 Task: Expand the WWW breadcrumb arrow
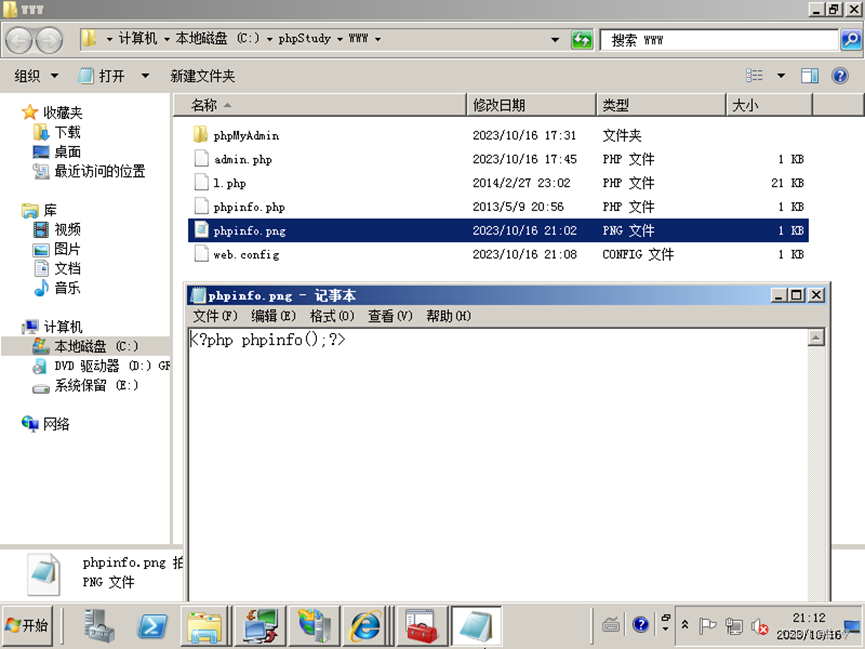378,39
